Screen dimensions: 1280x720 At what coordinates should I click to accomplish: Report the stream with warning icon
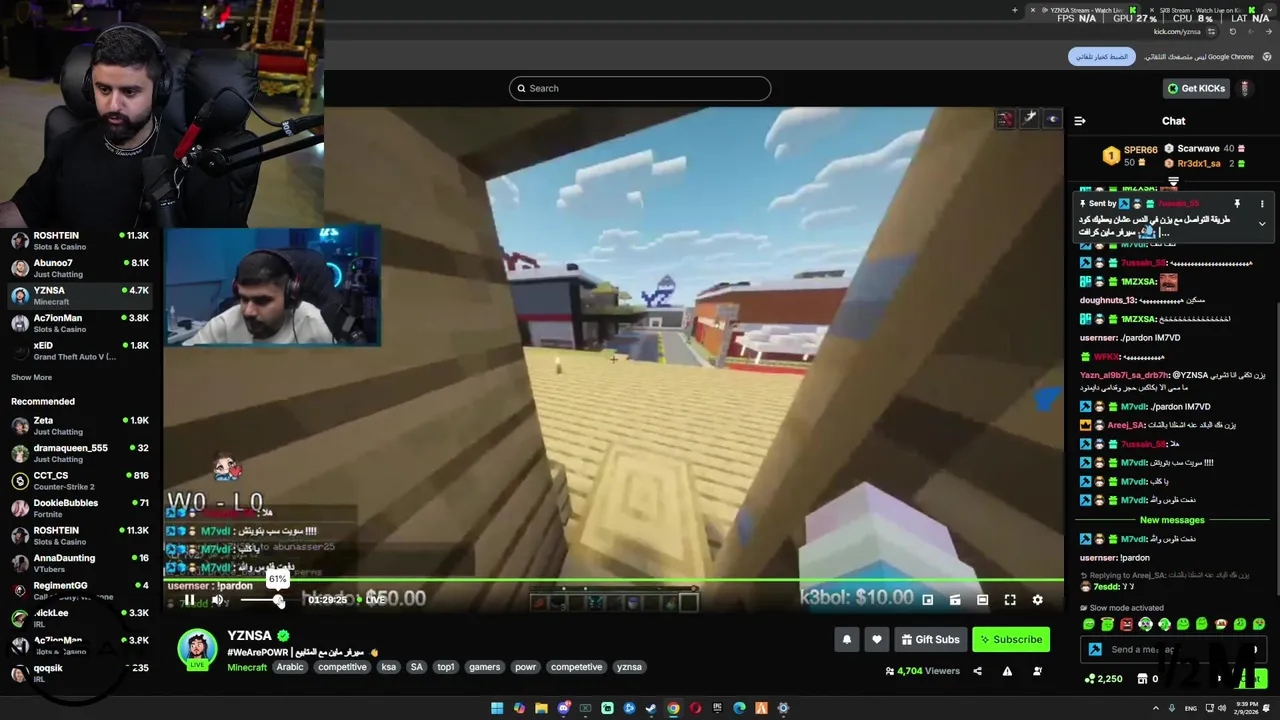(1007, 671)
